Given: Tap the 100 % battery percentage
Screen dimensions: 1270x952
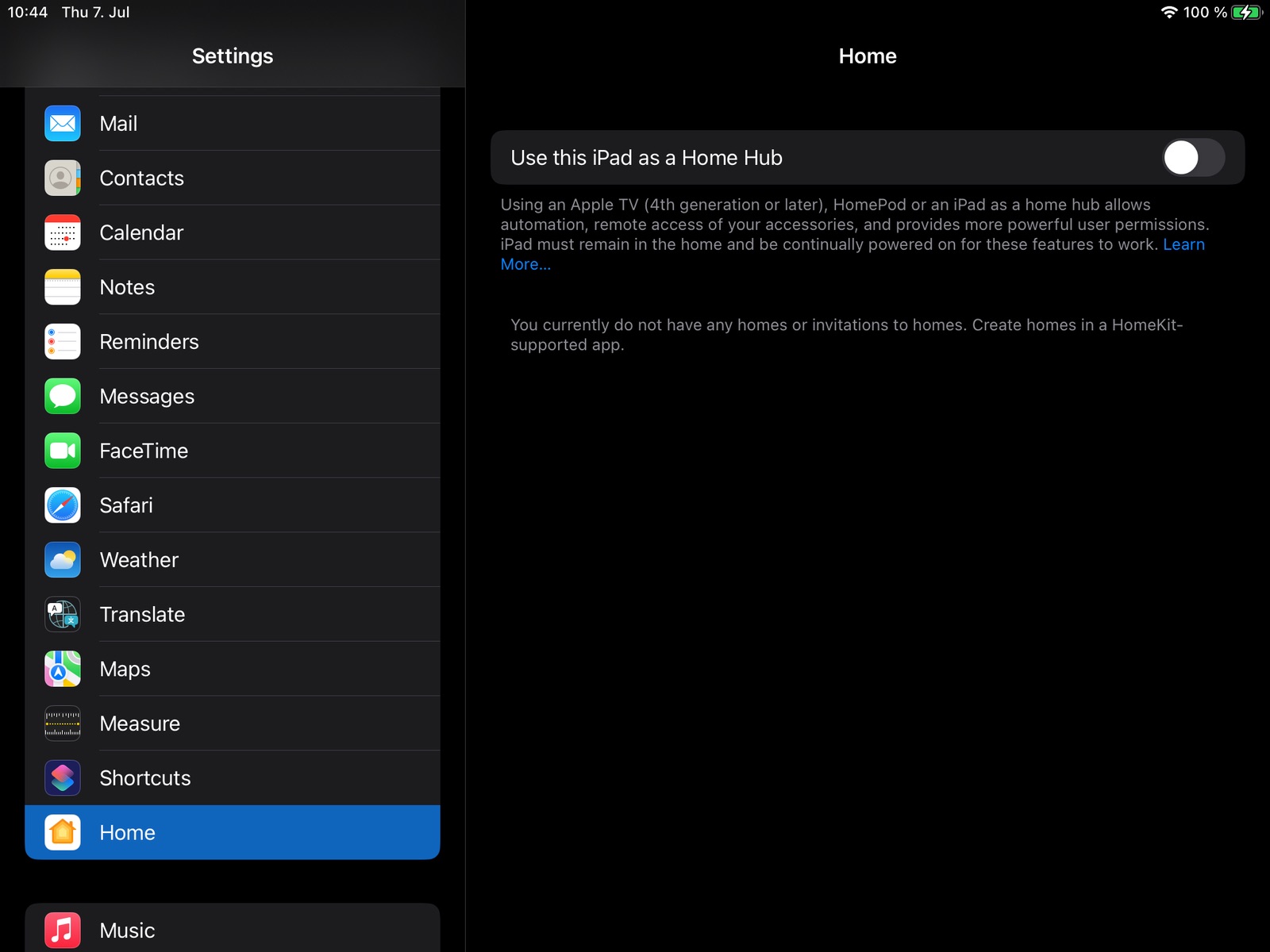Looking at the screenshot, I should [1205, 12].
